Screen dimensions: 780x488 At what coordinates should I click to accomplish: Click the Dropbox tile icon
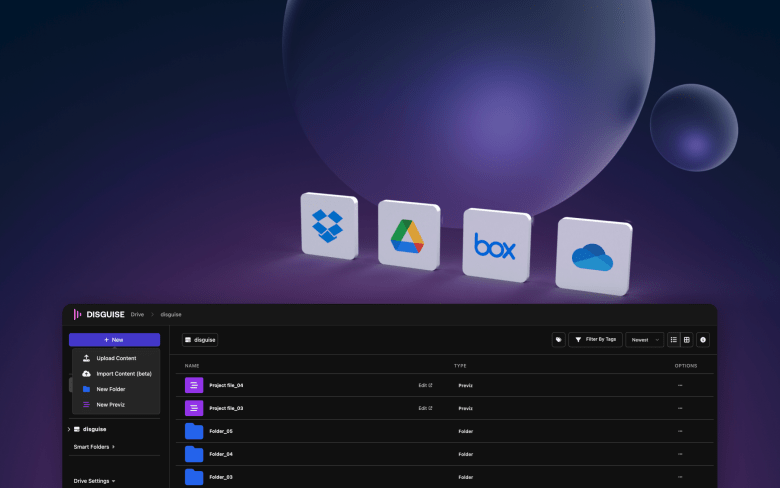pyautogui.click(x=328, y=227)
